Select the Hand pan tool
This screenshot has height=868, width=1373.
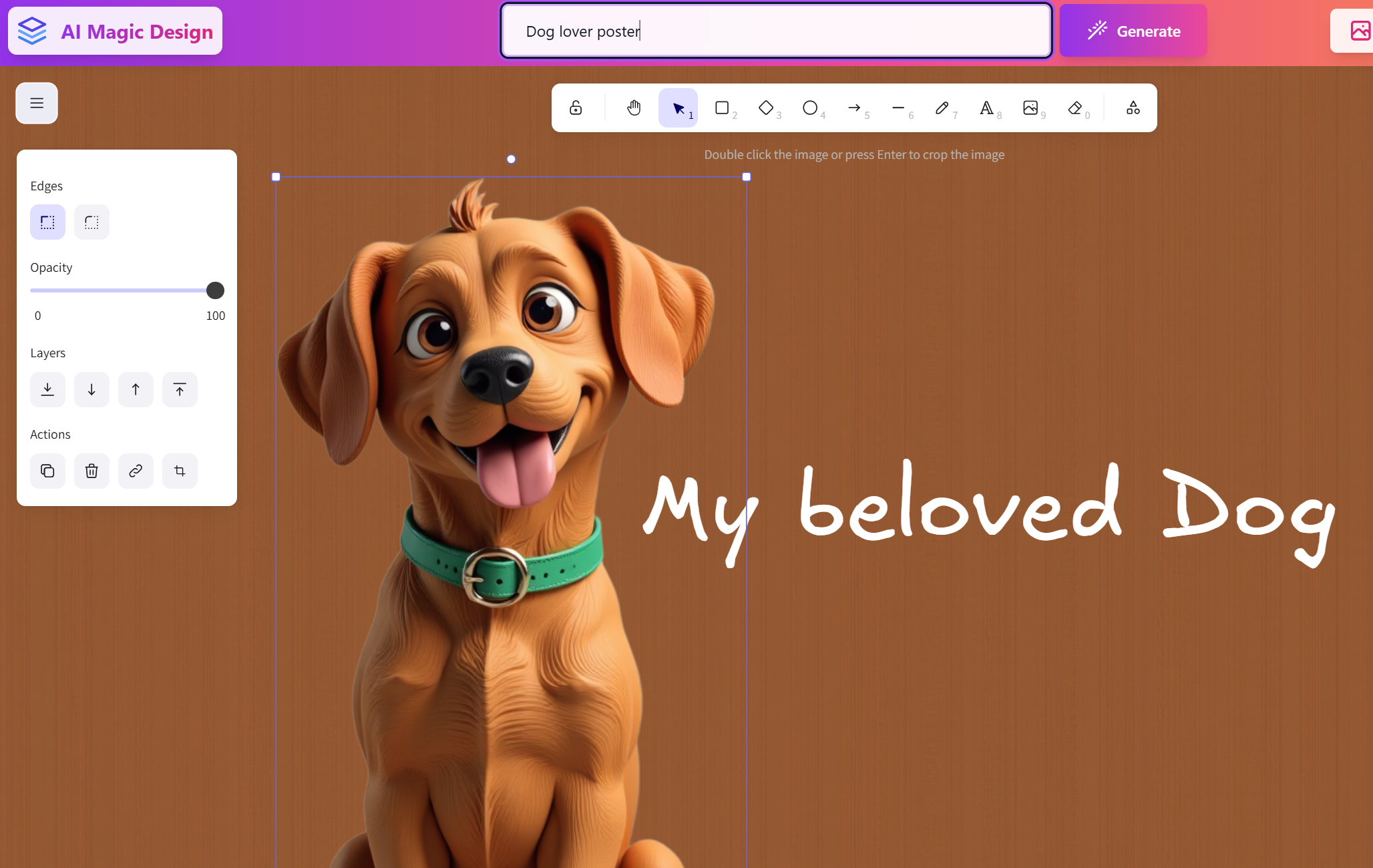tap(633, 108)
